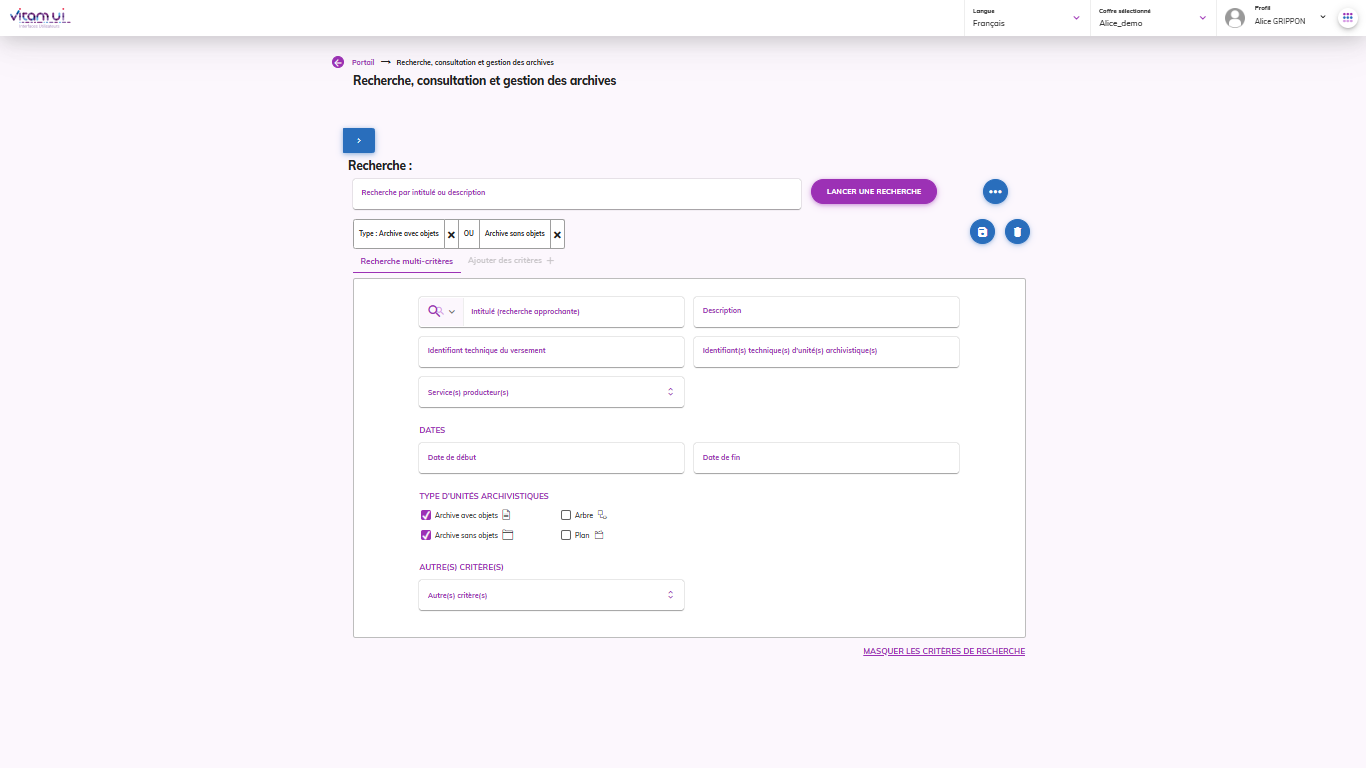Image resolution: width=1366 pixels, height=768 pixels.
Task: Check the 'Arbre' checkbox
Action: pos(566,516)
